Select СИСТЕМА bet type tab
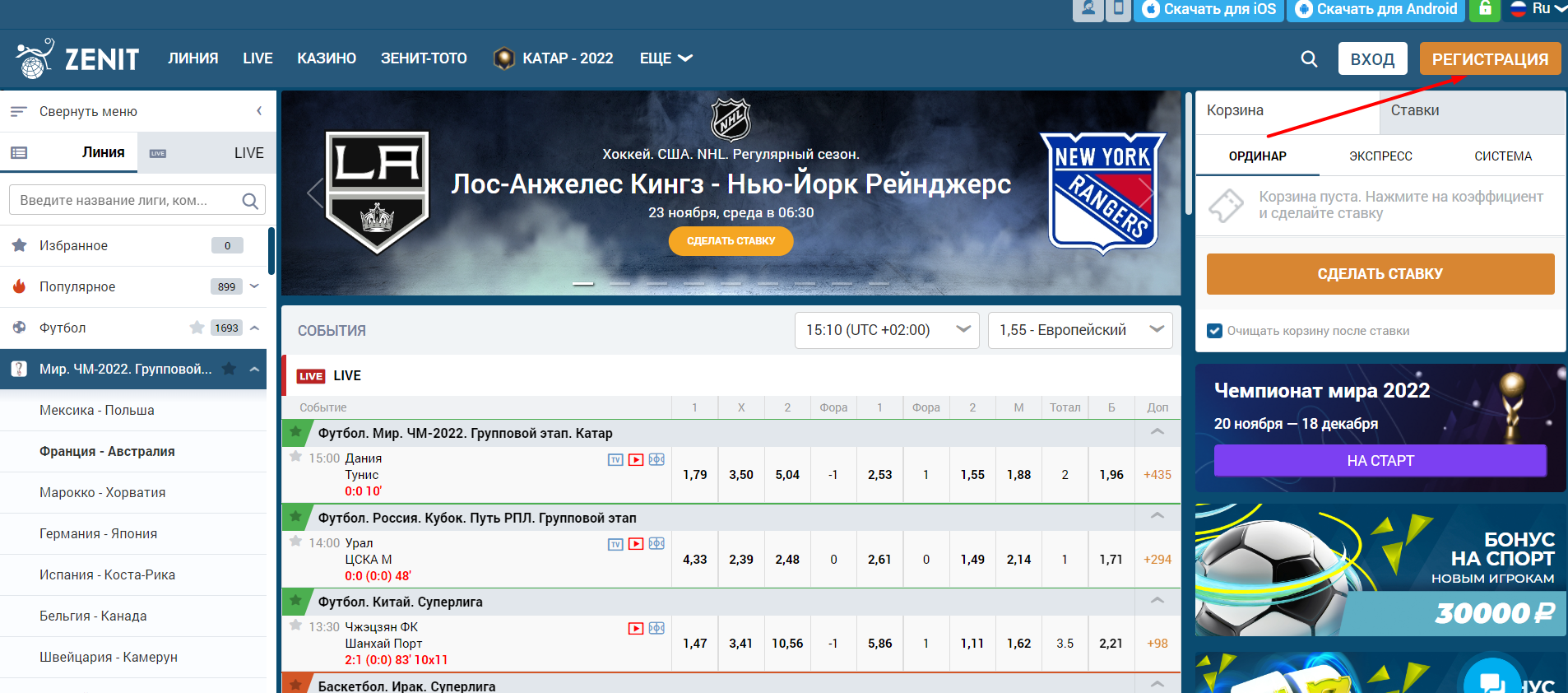The width and height of the screenshot is (1568, 693). tap(1503, 156)
